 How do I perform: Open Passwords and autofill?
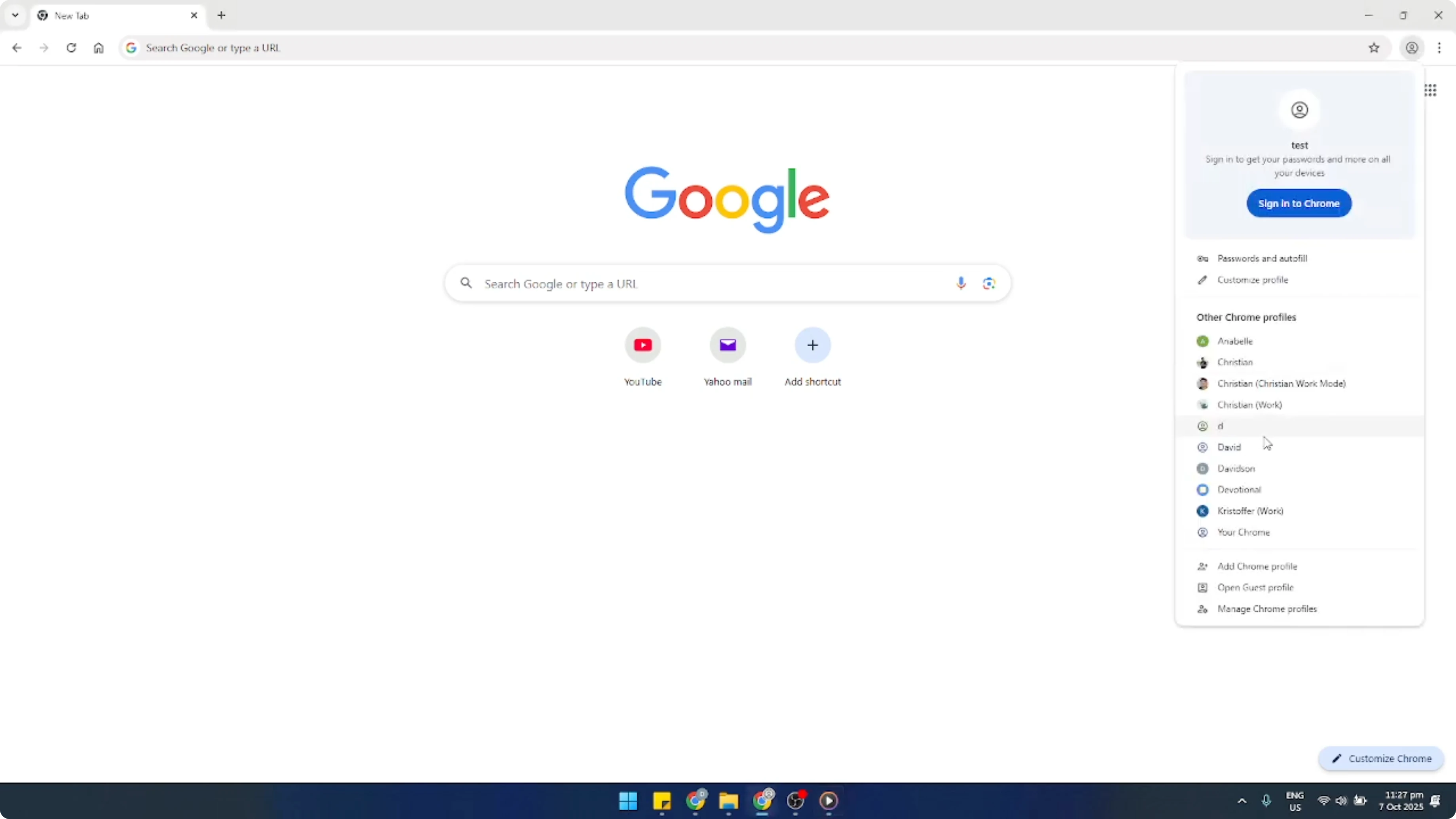[x=1262, y=258]
